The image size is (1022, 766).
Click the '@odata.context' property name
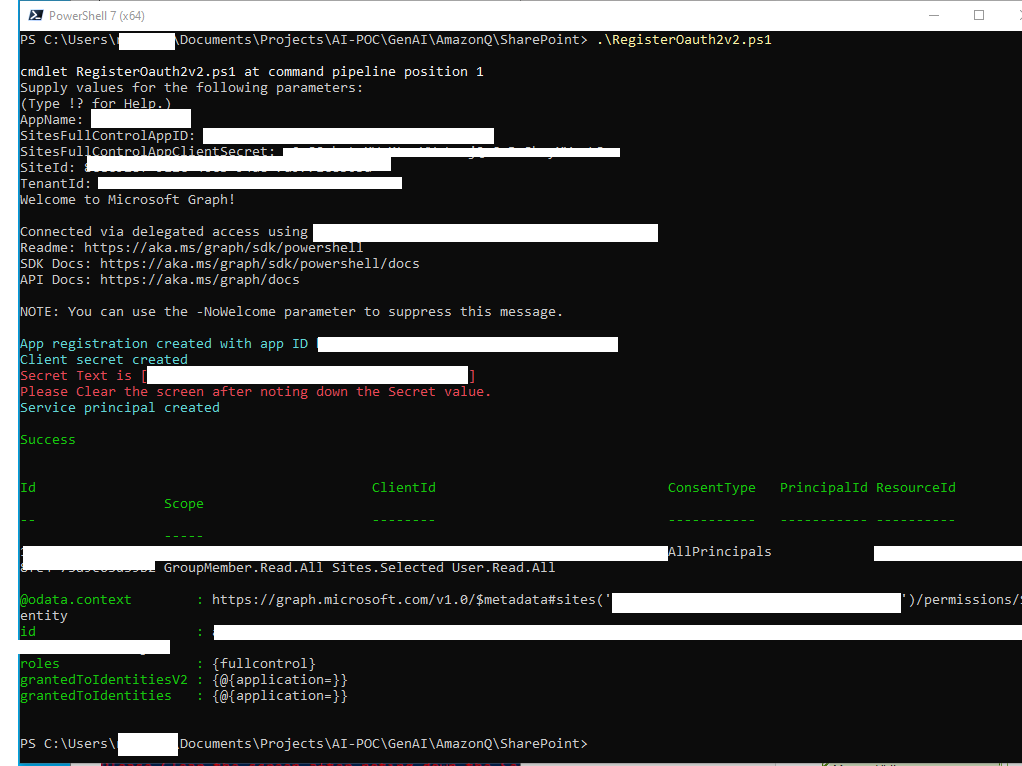tap(76, 600)
